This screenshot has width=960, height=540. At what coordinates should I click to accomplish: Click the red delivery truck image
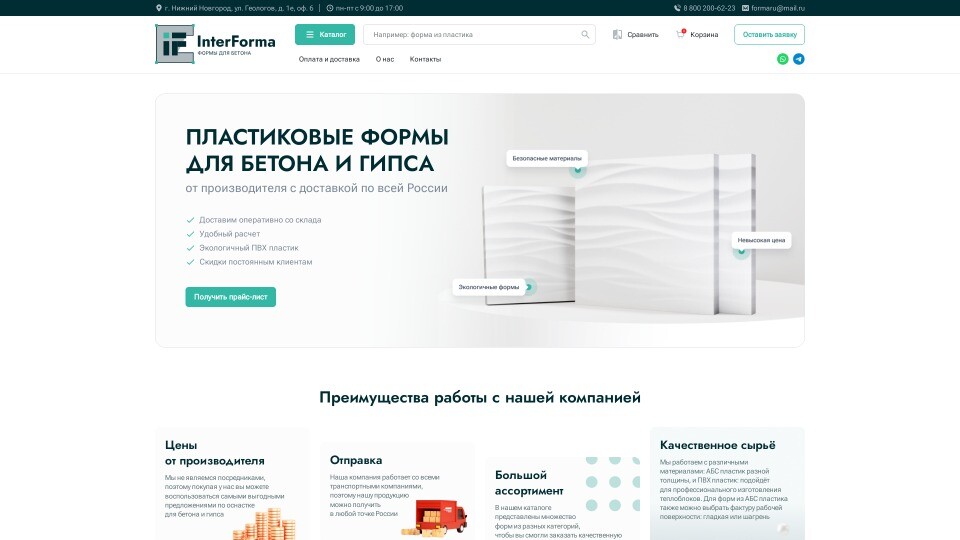click(435, 519)
